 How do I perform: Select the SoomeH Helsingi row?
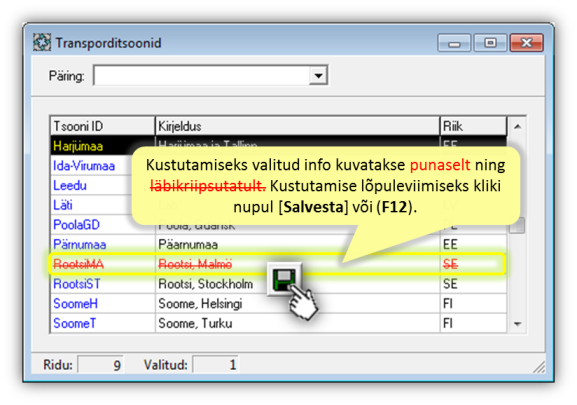click(x=278, y=304)
